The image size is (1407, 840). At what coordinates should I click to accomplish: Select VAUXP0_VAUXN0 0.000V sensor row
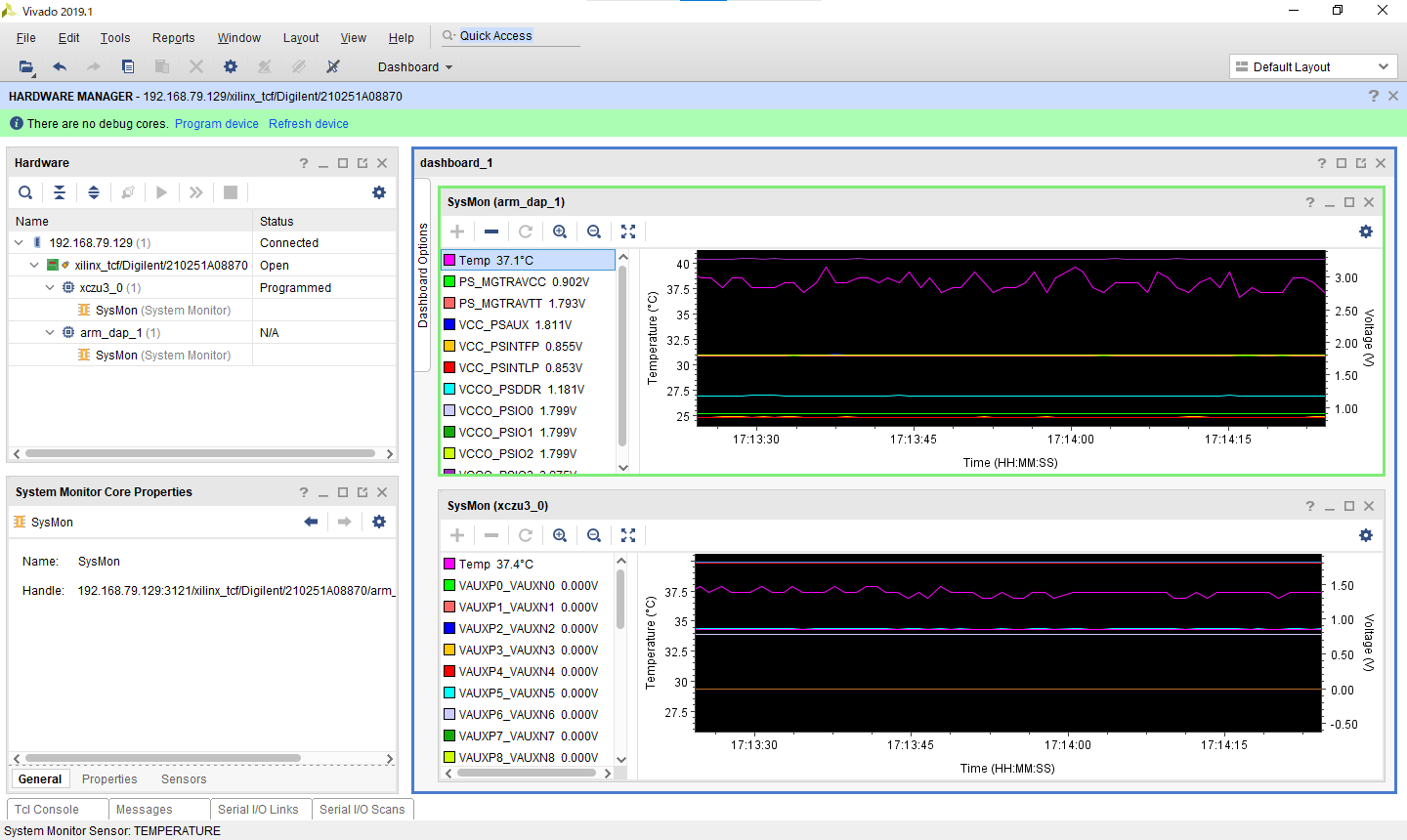528,585
